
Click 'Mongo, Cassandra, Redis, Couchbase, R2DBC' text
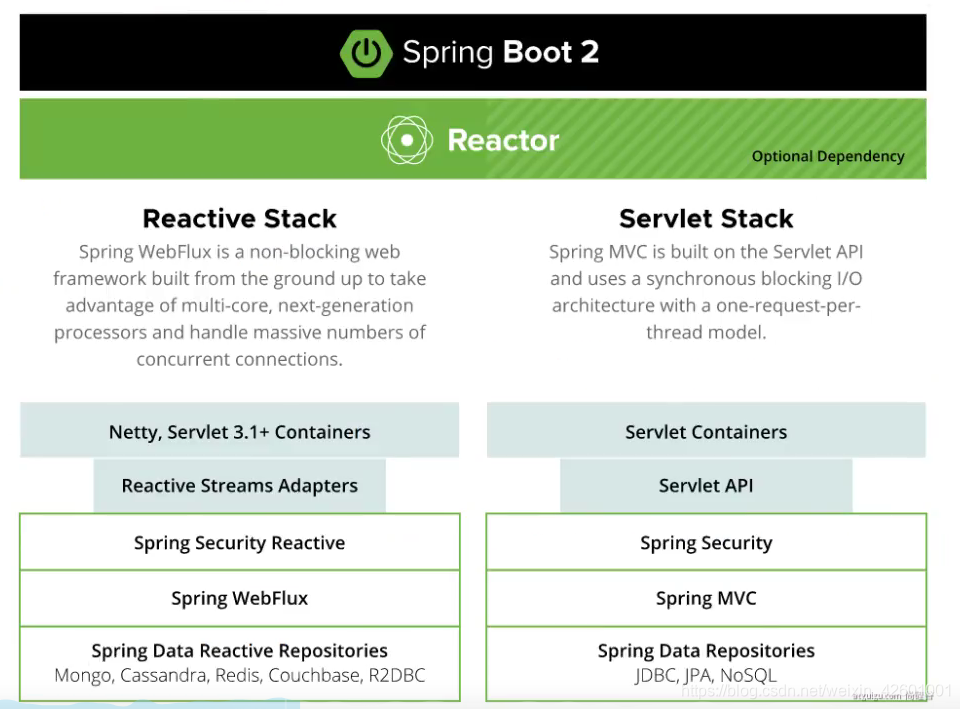[x=239, y=675]
